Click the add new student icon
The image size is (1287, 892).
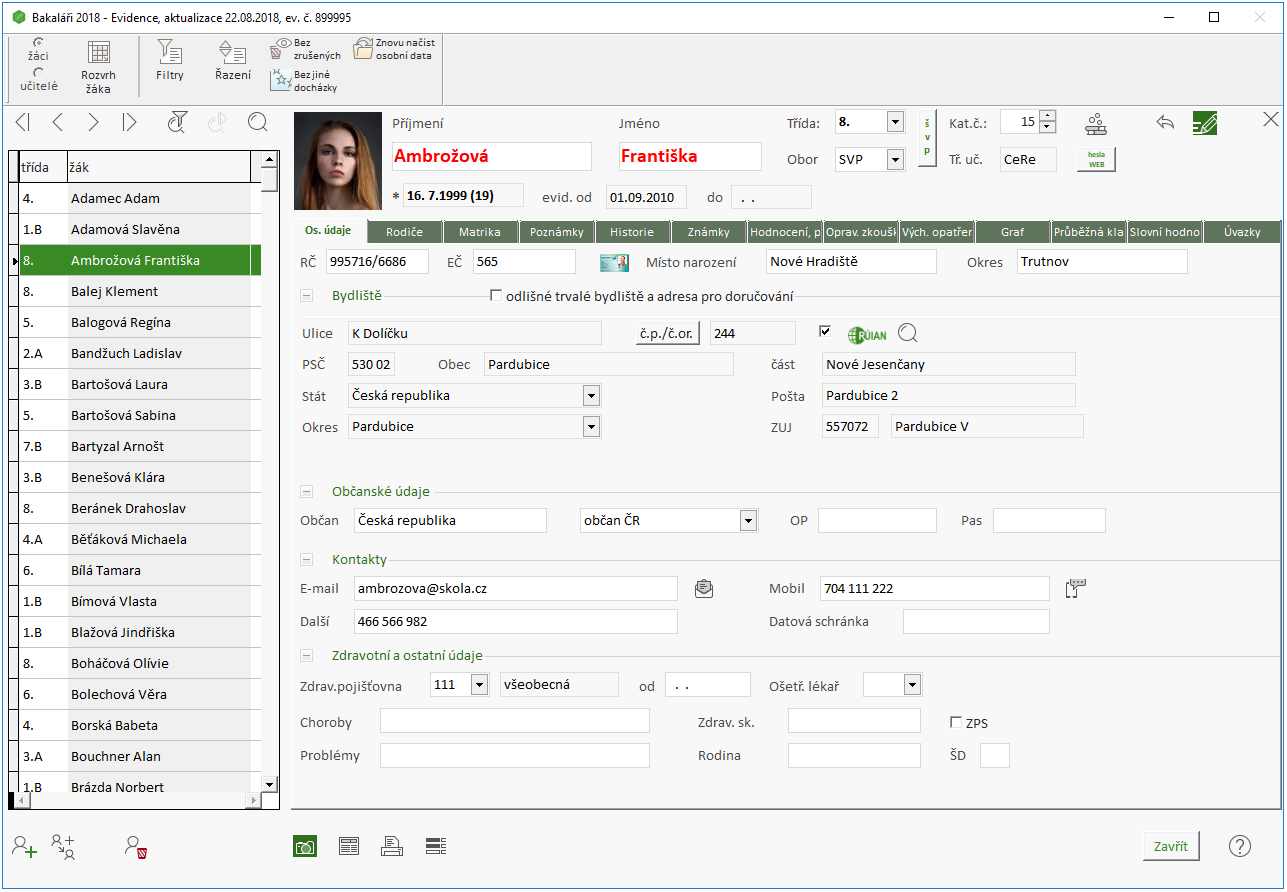click(x=24, y=846)
